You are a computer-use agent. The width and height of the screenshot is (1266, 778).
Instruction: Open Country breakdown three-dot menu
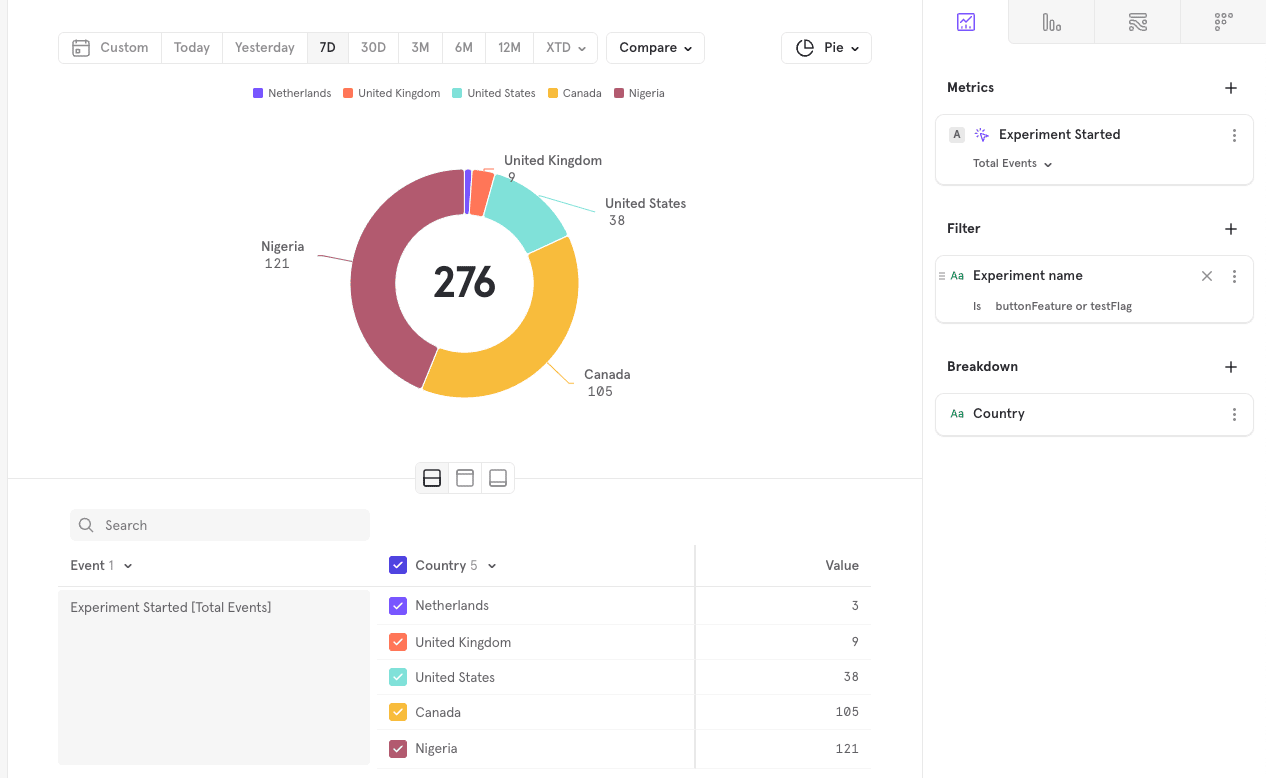pos(1234,414)
